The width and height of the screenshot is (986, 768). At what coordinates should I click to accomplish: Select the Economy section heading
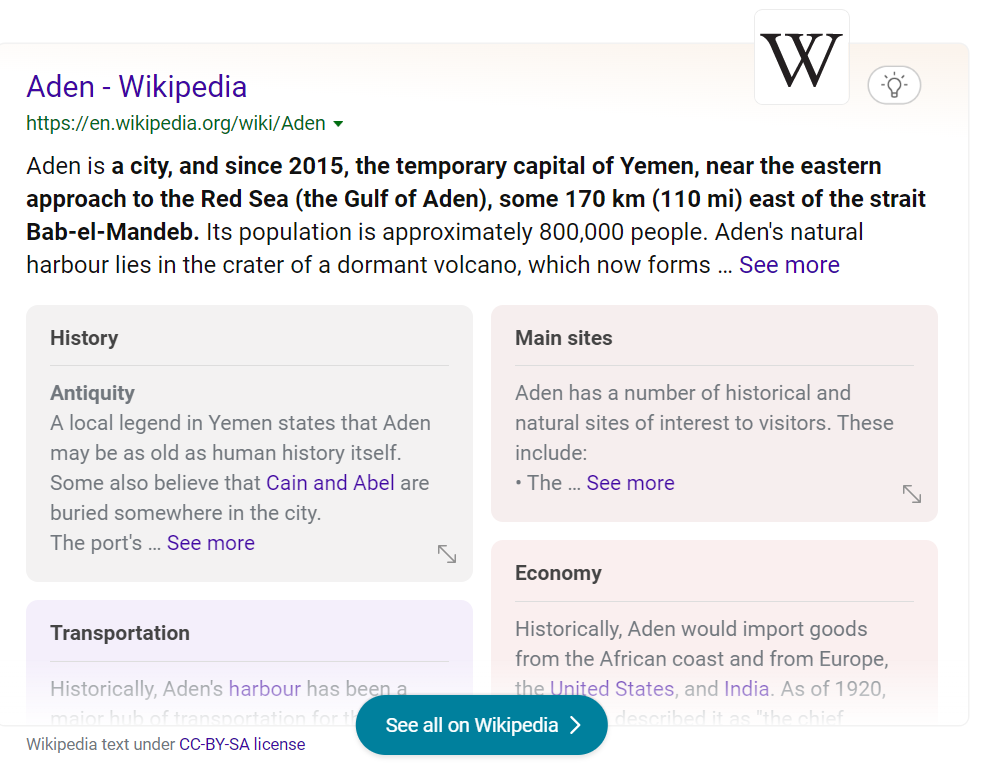(558, 573)
